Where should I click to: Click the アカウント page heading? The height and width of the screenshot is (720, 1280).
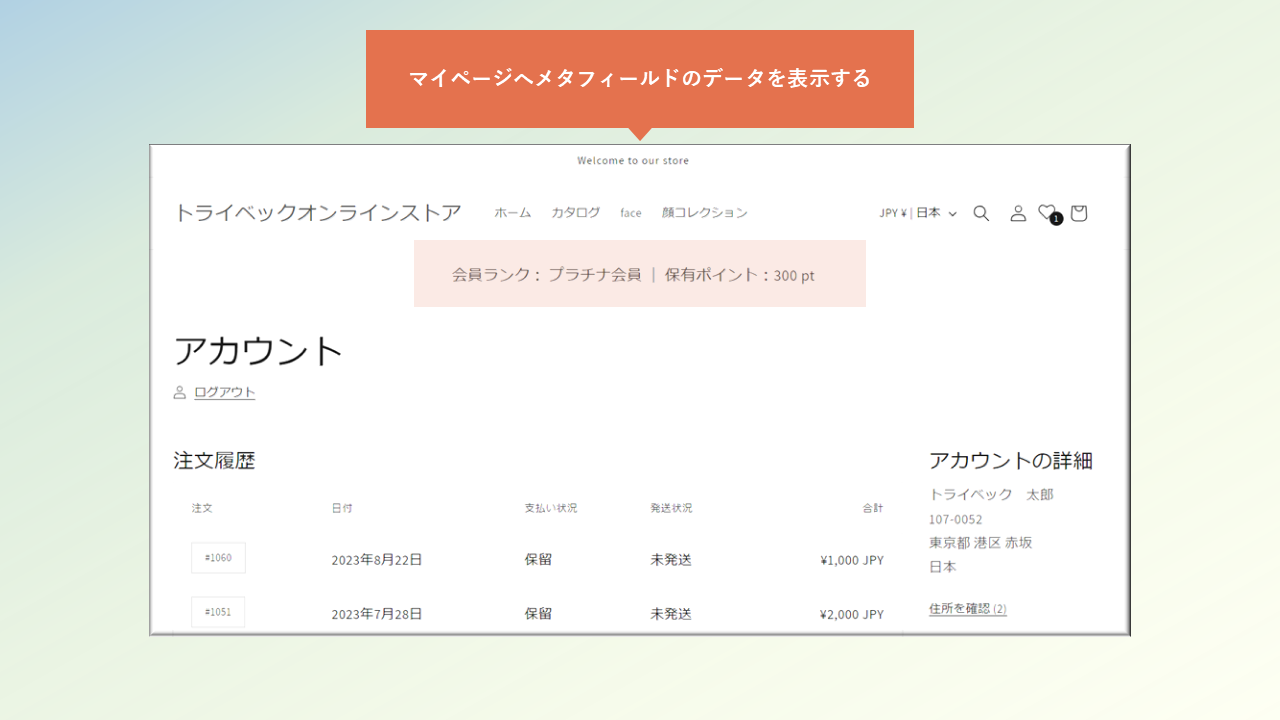click(x=259, y=351)
